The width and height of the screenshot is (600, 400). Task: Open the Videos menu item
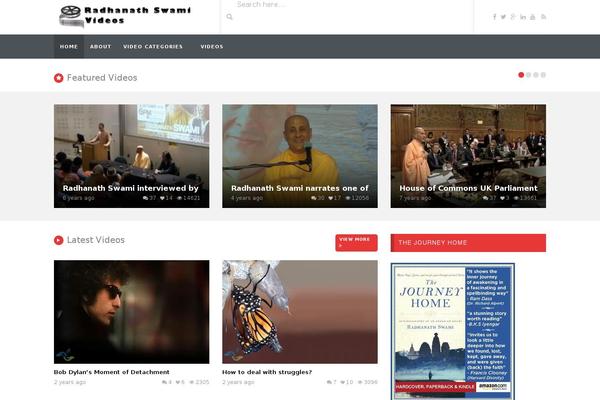(x=212, y=47)
